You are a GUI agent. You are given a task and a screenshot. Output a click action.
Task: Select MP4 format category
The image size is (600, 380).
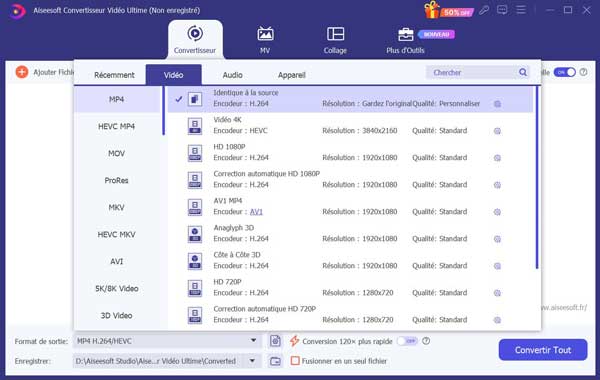pos(117,99)
